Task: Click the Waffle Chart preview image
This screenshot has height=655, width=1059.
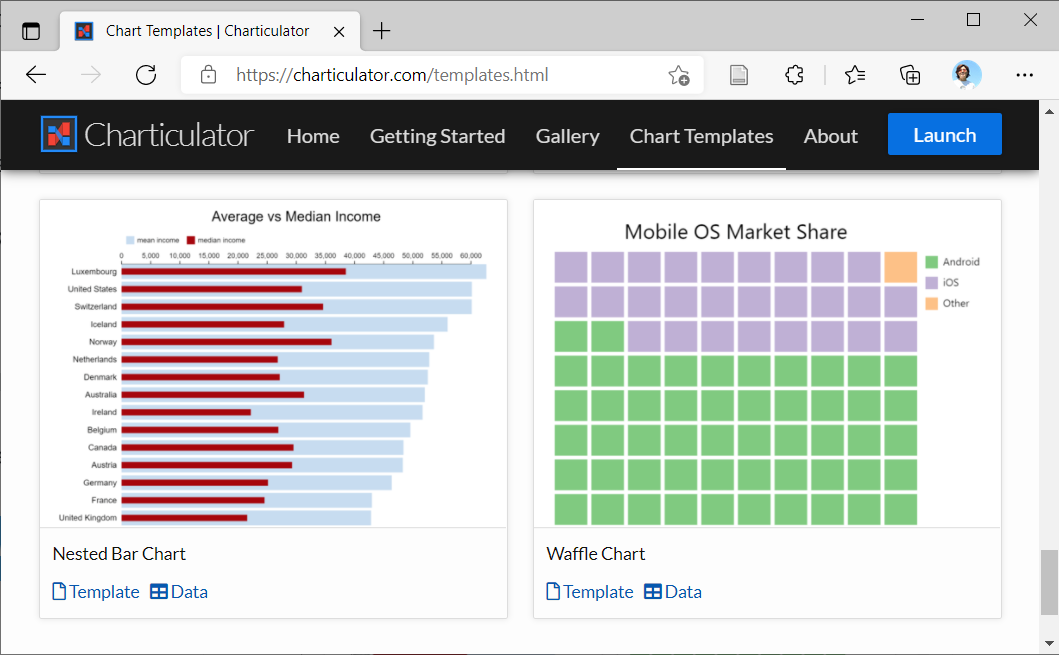Action: pyautogui.click(x=767, y=364)
